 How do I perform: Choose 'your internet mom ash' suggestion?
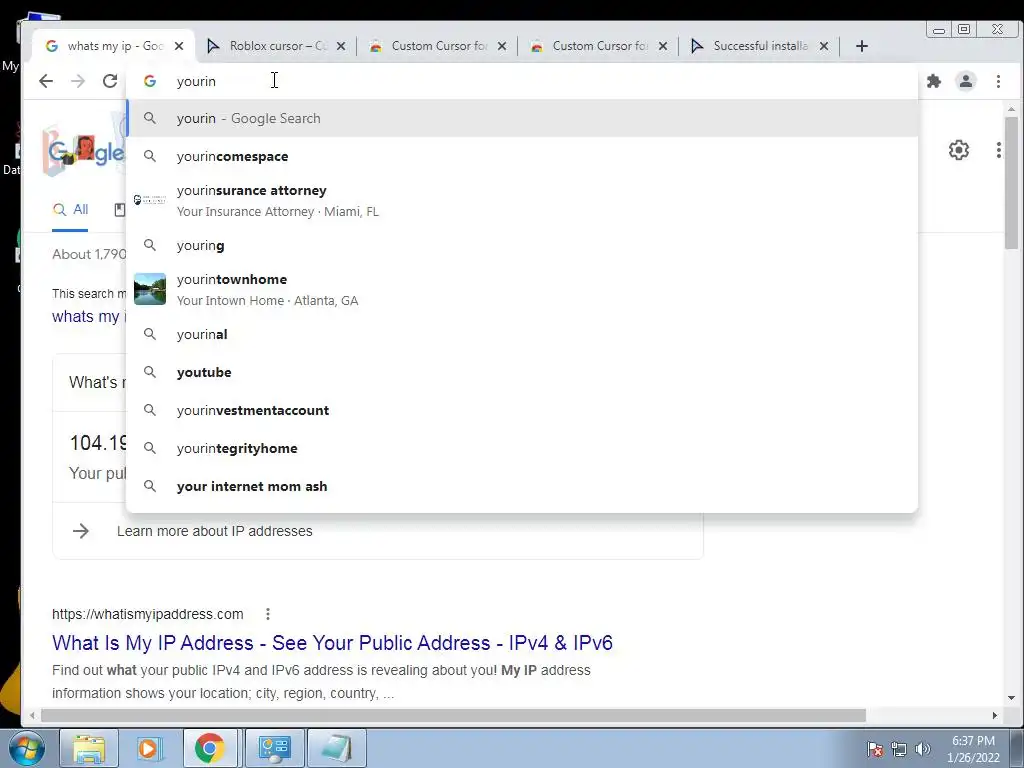point(522,487)
